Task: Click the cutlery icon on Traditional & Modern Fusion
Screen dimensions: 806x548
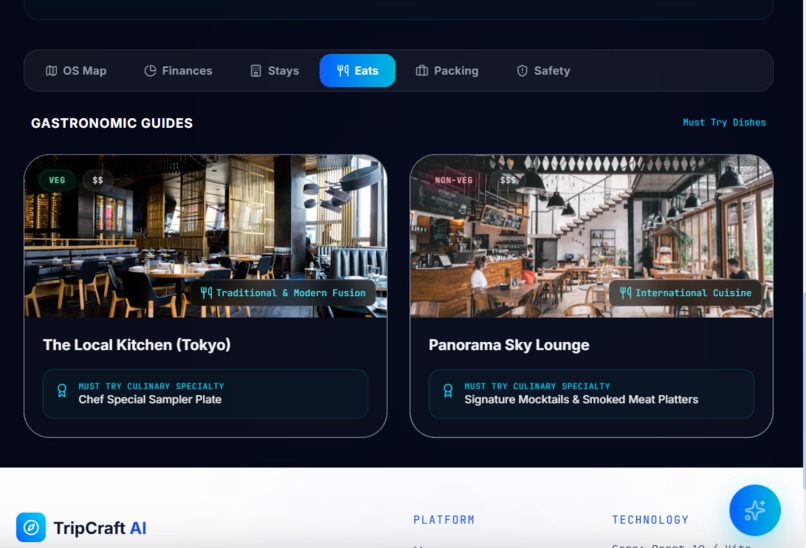Action: pos(206,293)
